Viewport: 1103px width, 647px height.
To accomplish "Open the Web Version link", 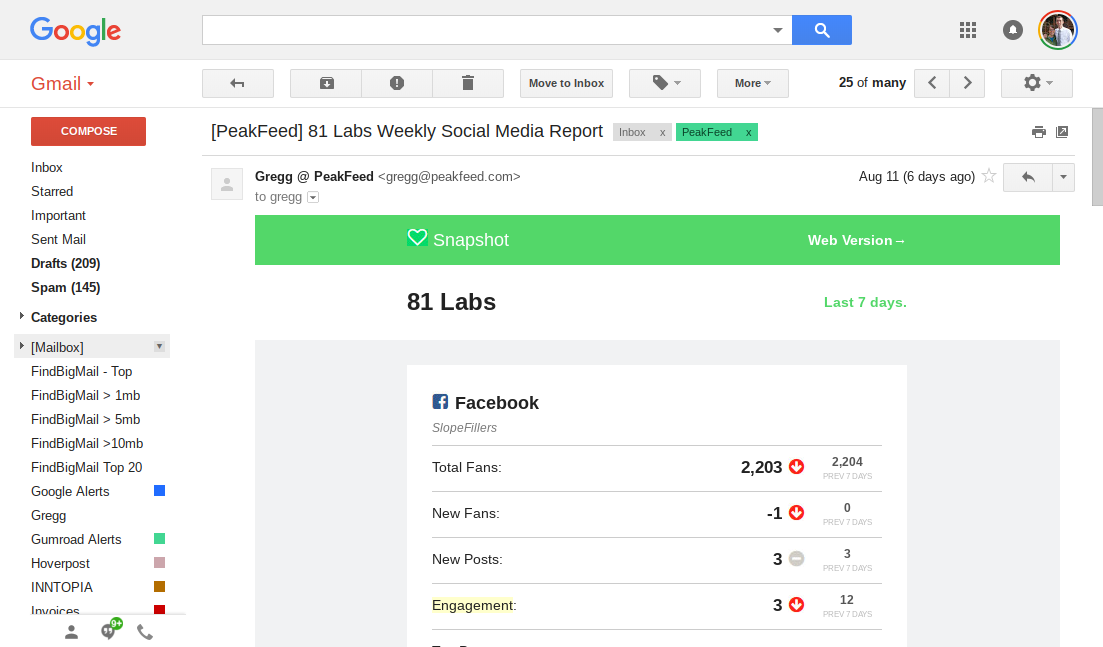I will 856,241.
